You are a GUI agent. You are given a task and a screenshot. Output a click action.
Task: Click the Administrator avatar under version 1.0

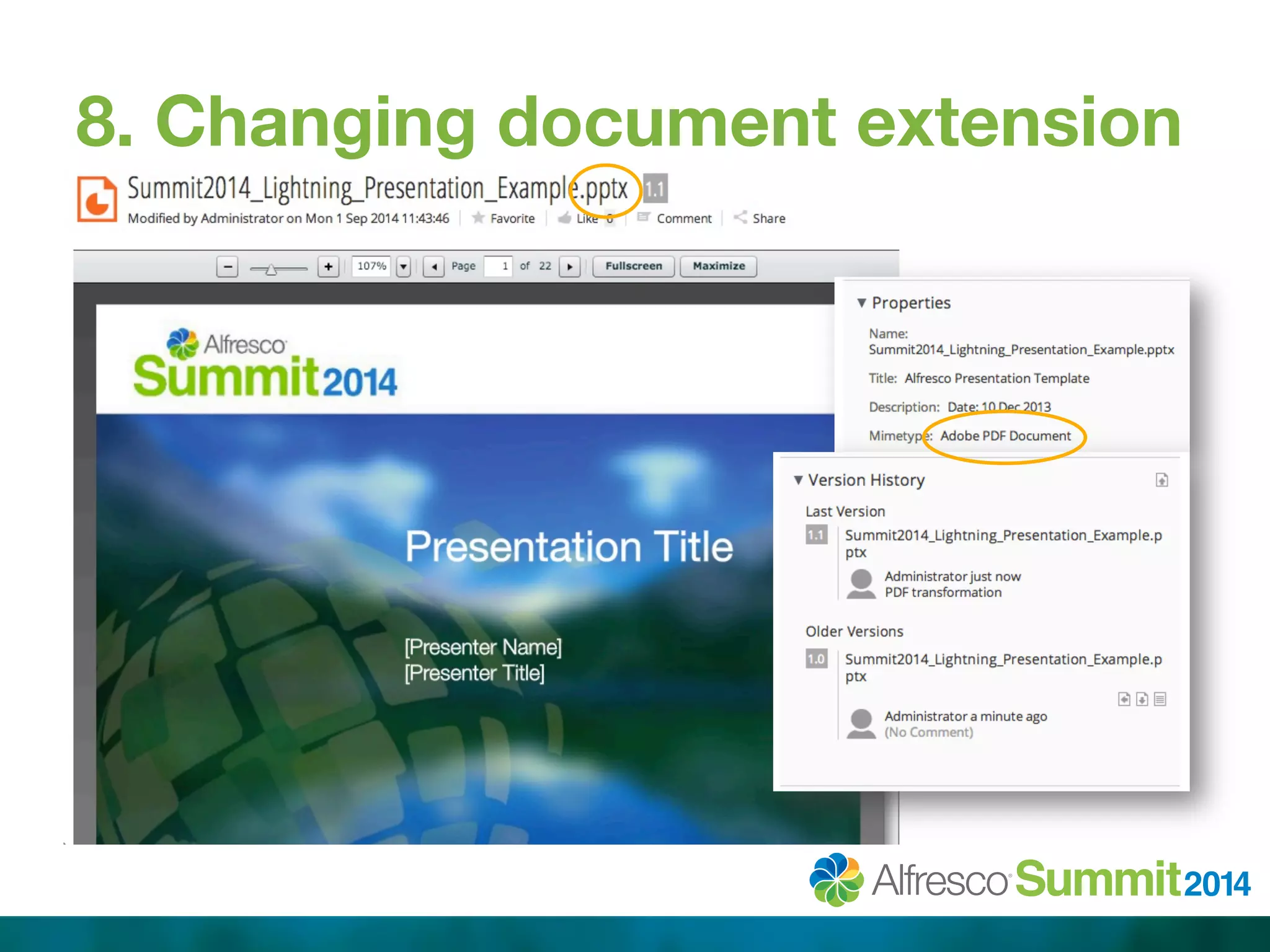coord(861,724)
